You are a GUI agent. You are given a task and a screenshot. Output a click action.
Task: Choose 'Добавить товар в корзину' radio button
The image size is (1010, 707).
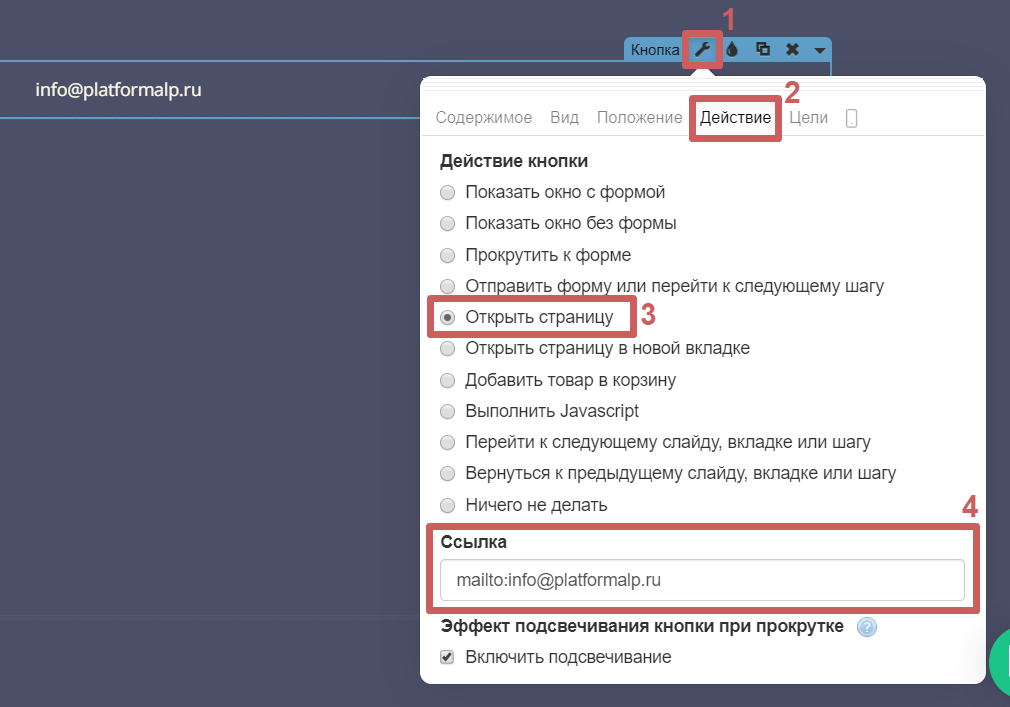tap(448, 380)
